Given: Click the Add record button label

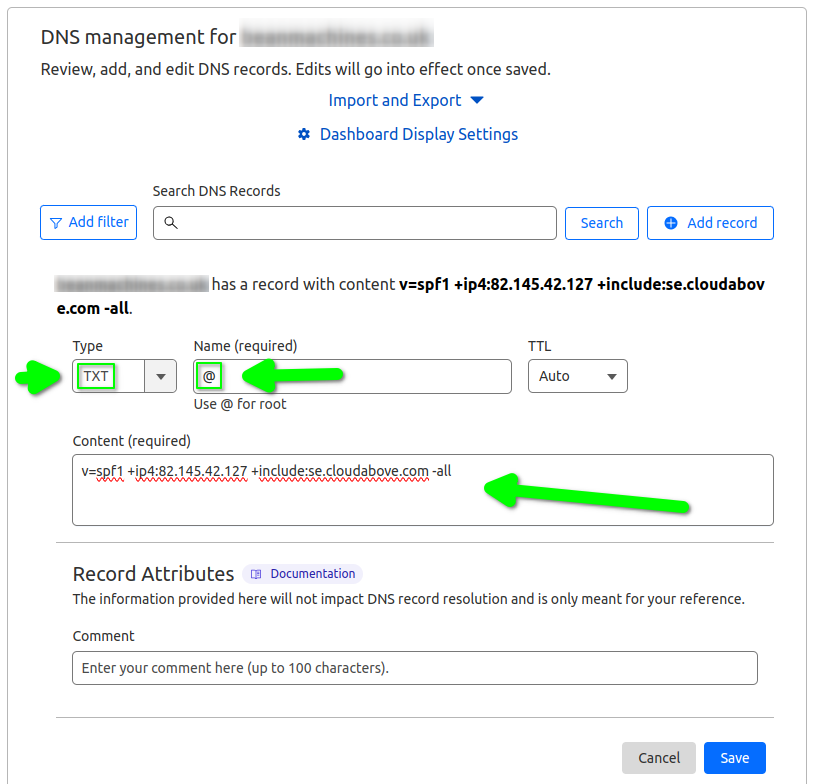Looking at the screenshot, I should click(x=722, y=223).
